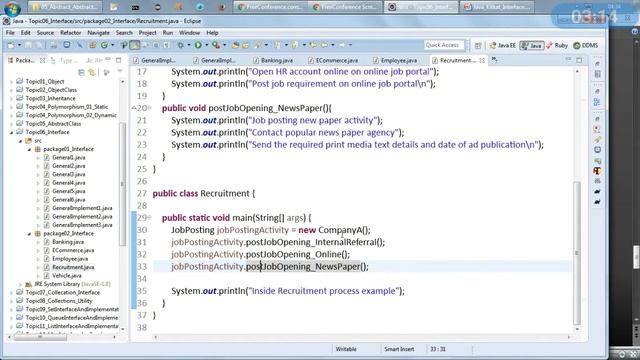
Task: Switch to the Ruby perspective
Action: click(x=557, y=46)
